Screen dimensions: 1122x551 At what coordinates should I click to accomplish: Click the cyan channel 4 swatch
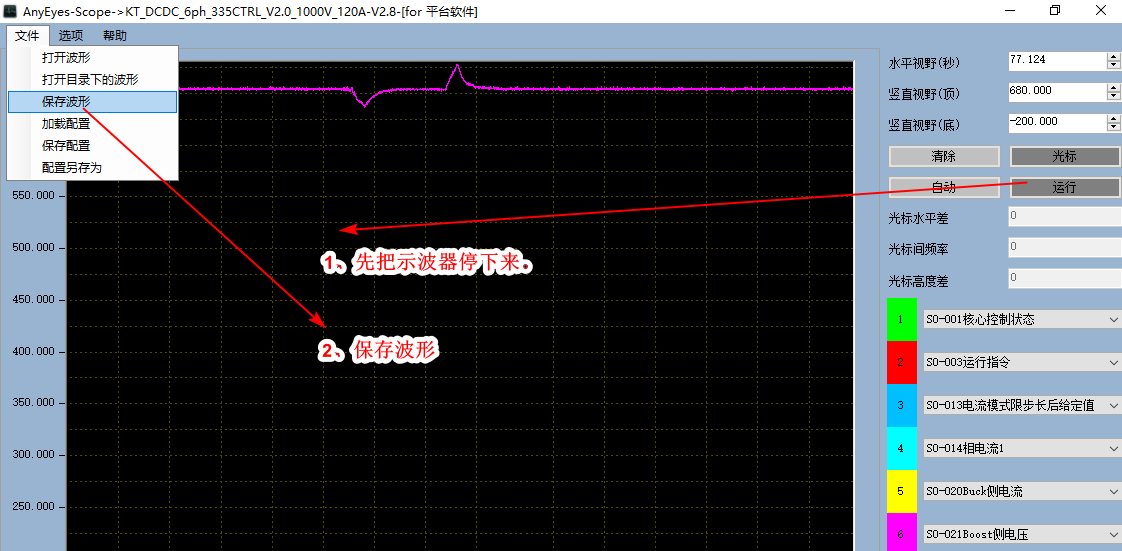(x=902, y=448)
